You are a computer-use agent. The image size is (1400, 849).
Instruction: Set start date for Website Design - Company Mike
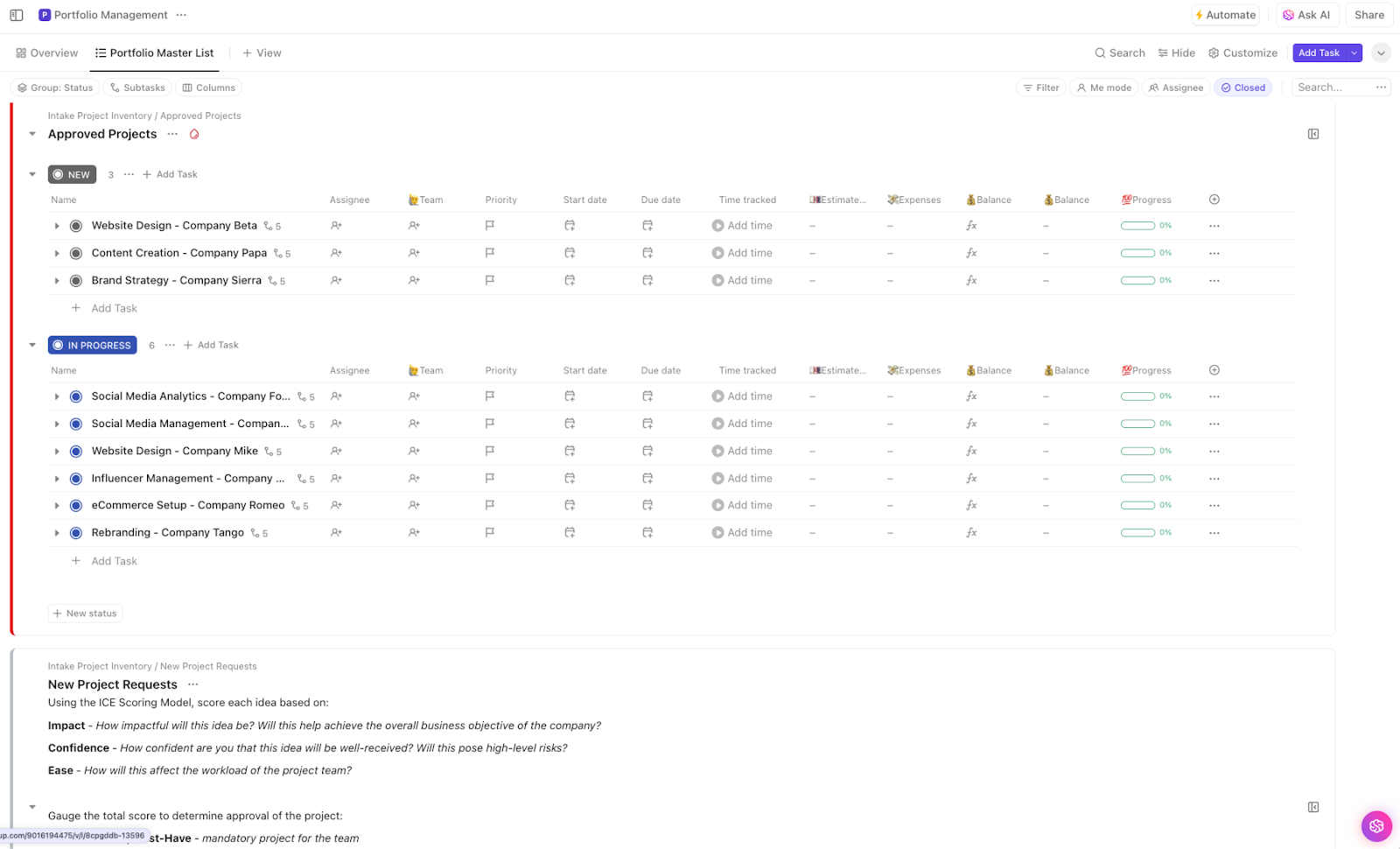point(570,451)
